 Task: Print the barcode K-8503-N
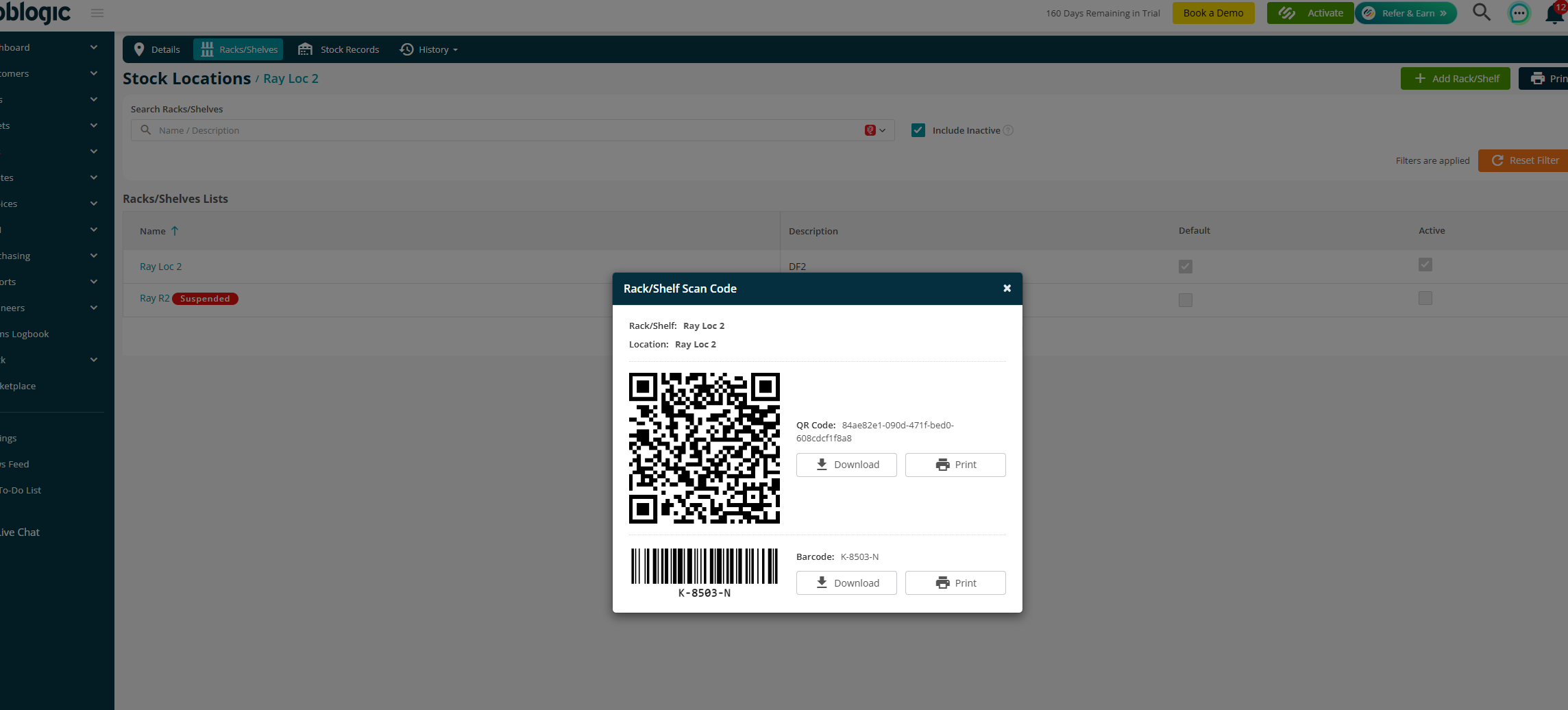click(955, 583)
